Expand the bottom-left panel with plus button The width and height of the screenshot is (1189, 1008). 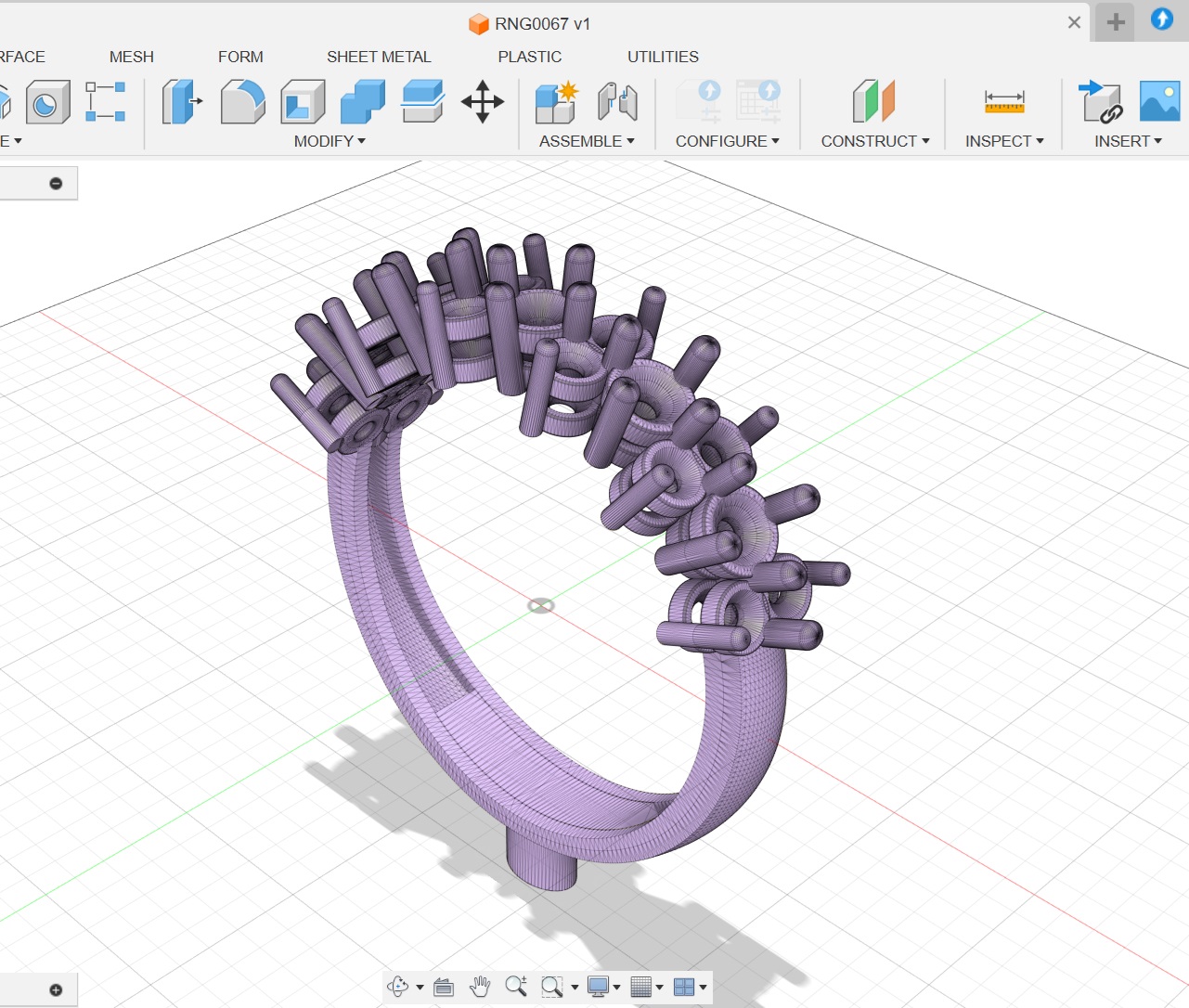pos(56,990)
